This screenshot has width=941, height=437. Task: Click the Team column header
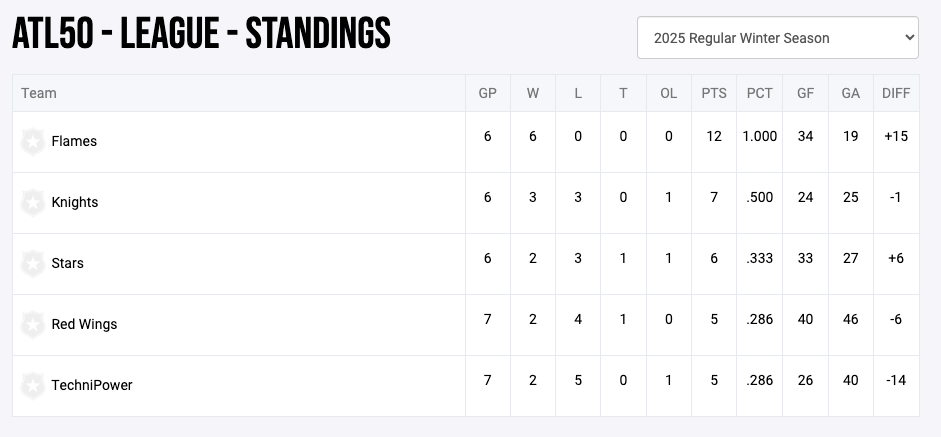(39, 93)
